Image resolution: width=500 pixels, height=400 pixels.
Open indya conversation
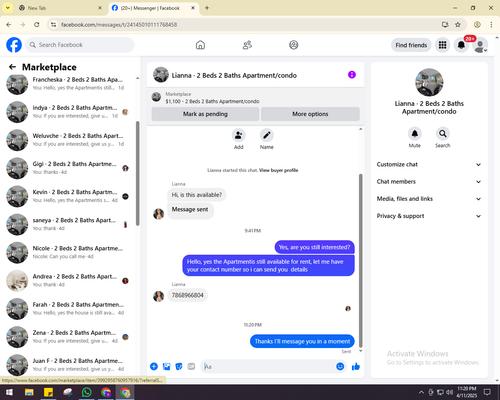(68, 112)
